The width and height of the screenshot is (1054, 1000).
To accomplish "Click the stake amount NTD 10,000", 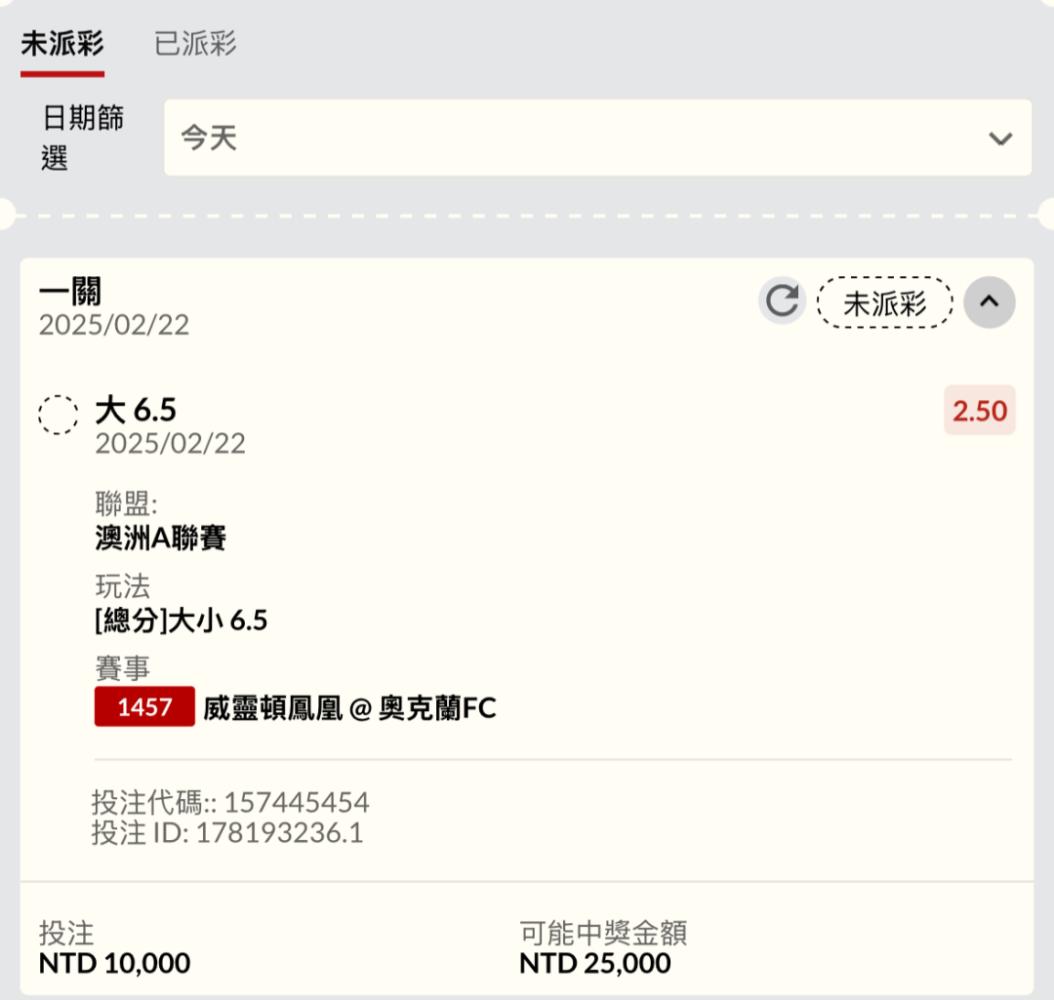I will 114,963.
